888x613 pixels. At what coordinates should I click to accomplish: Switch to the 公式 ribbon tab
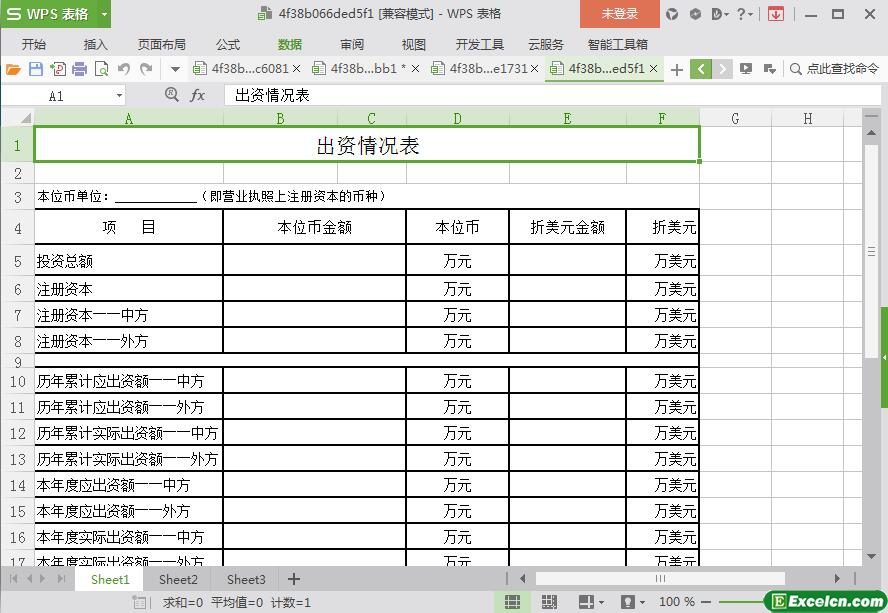tap(228, 44)
